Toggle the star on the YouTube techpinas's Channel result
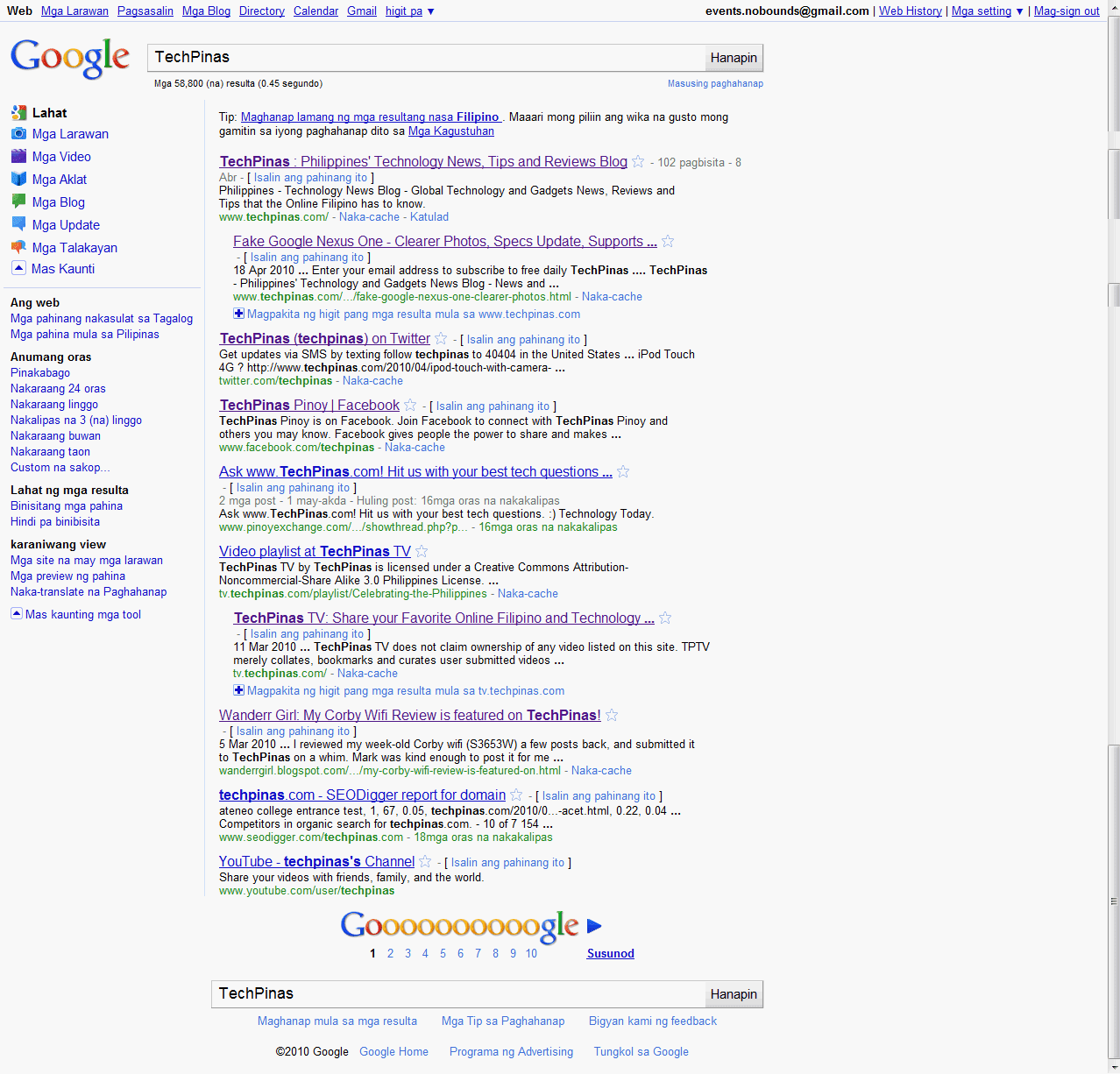 tap(425, 861)
